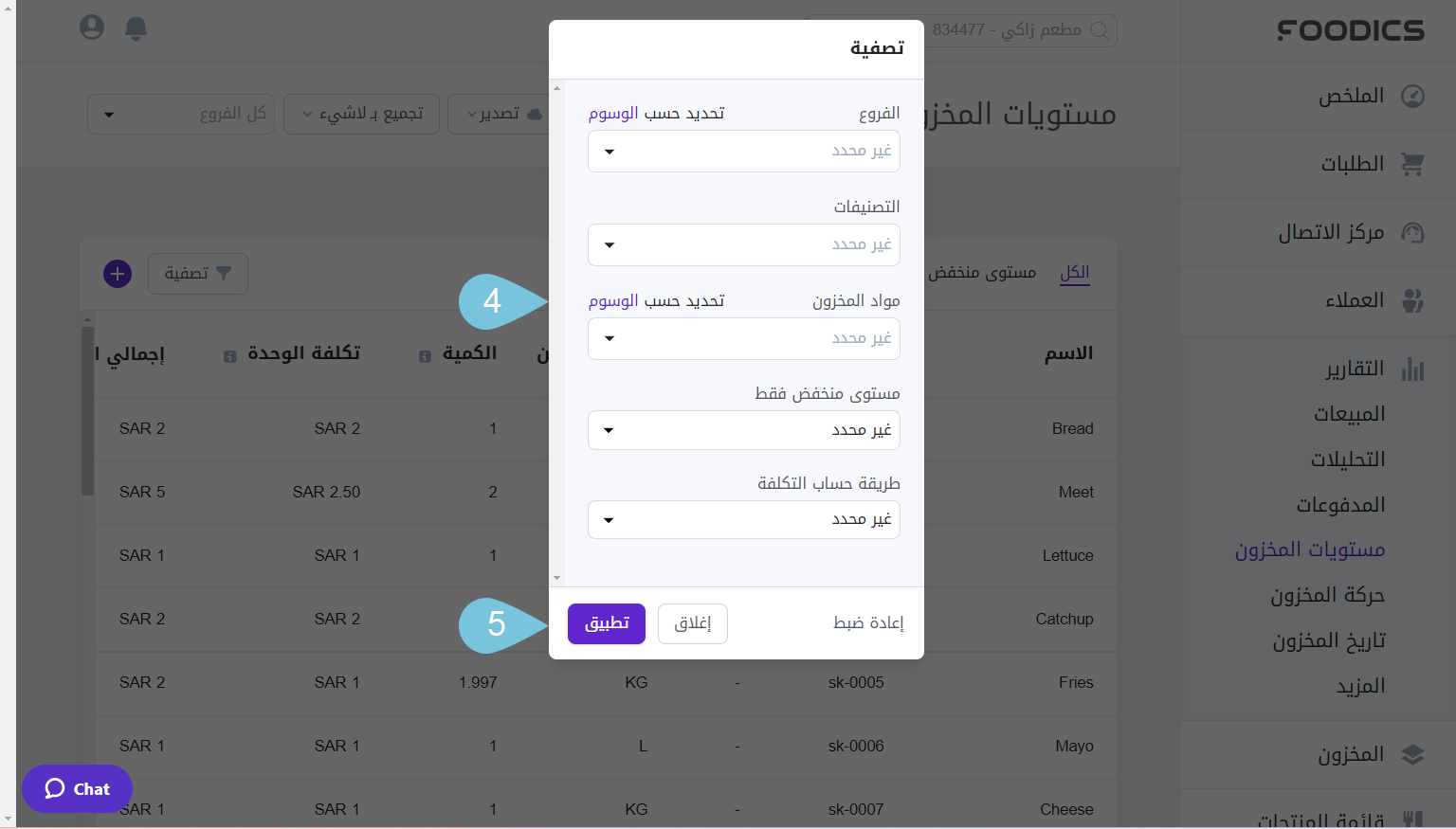Open the مواد المخزون dropdown
The width and height of the screenshot is (1456, 829).
[744, 339]
